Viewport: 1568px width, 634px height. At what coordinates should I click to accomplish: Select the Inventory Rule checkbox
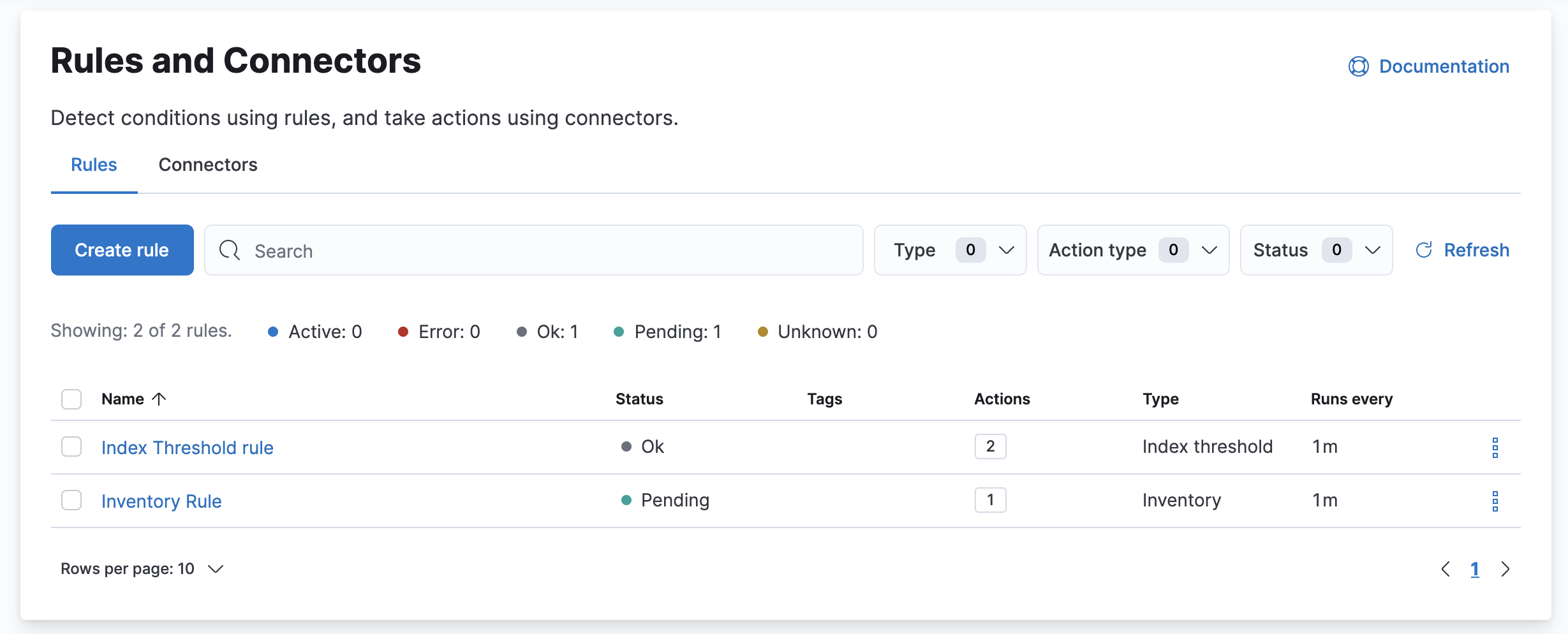click(x=71, y=500)
